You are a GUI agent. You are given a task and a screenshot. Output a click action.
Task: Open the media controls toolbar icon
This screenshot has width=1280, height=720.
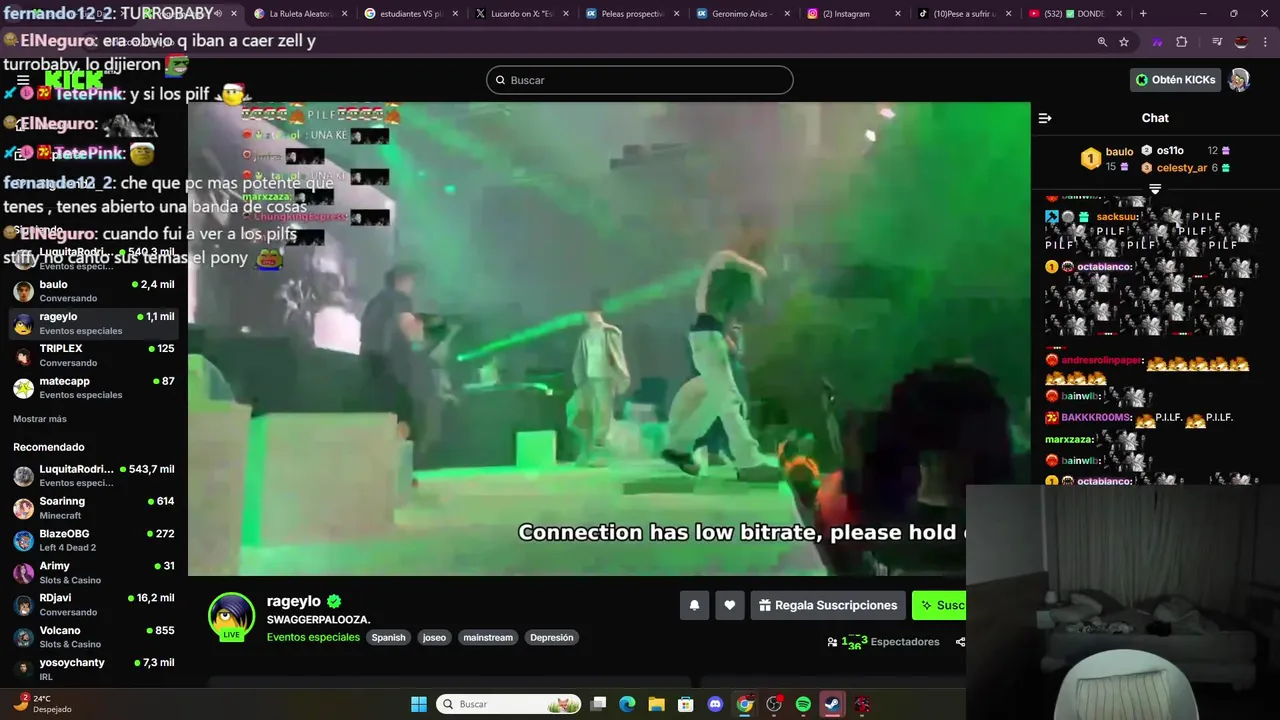1217,42
